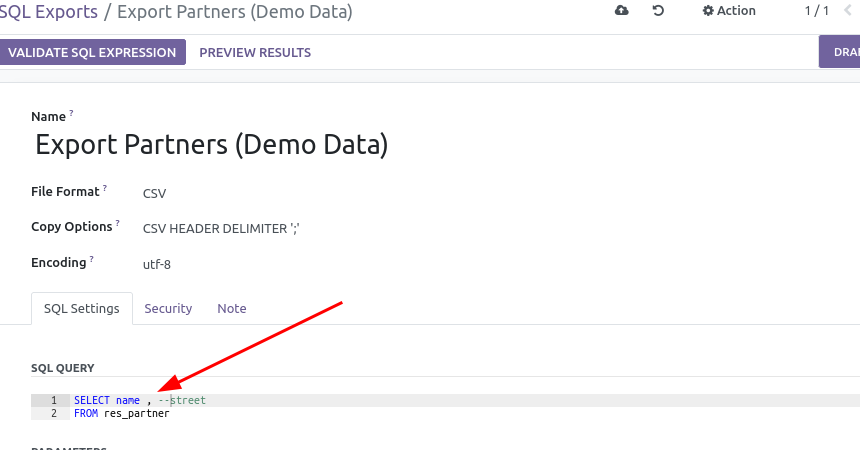
Task: Click the discard changes undo icon
Action: [658, 10]
